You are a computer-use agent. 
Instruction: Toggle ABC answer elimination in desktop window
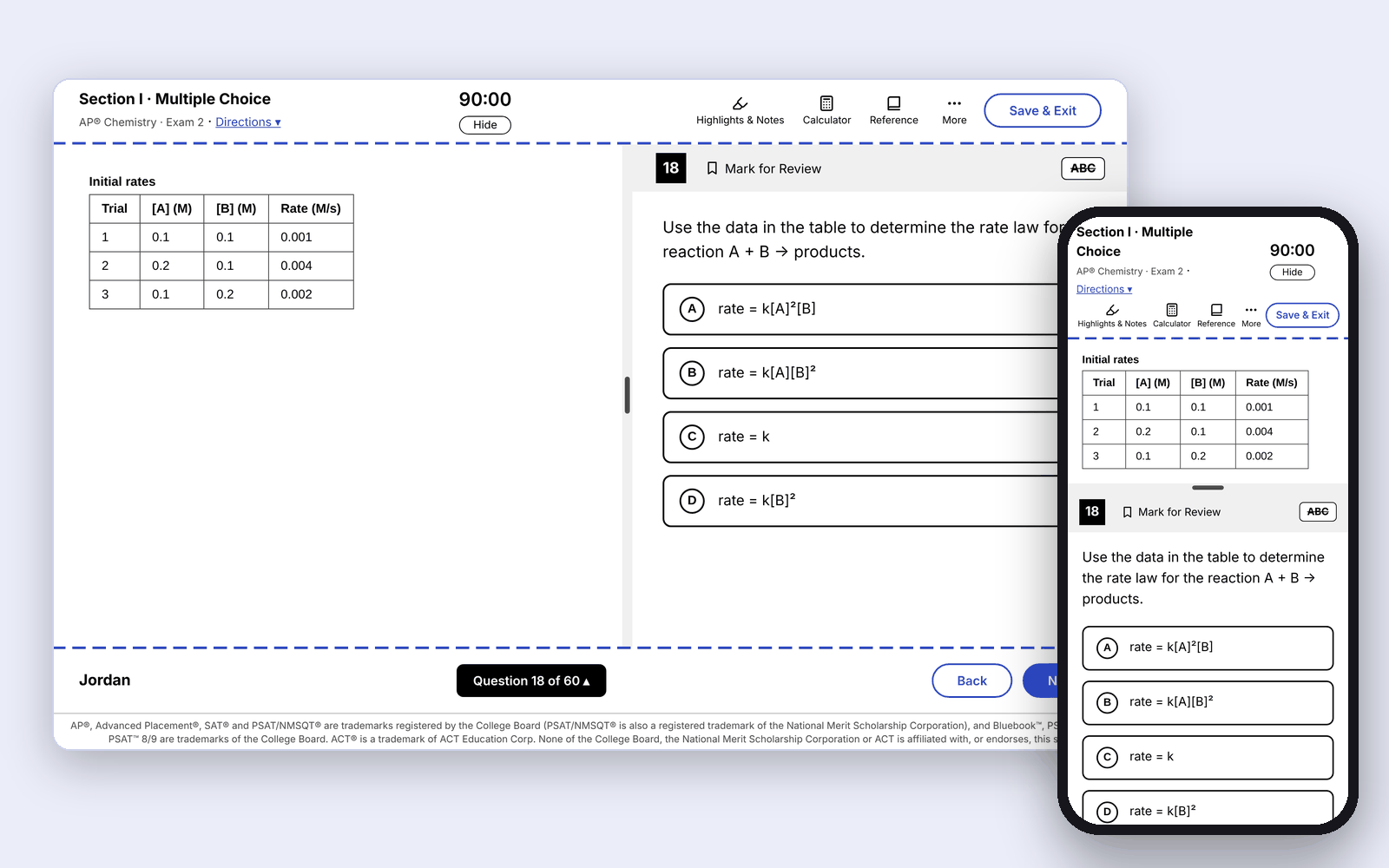(1083, 168)
